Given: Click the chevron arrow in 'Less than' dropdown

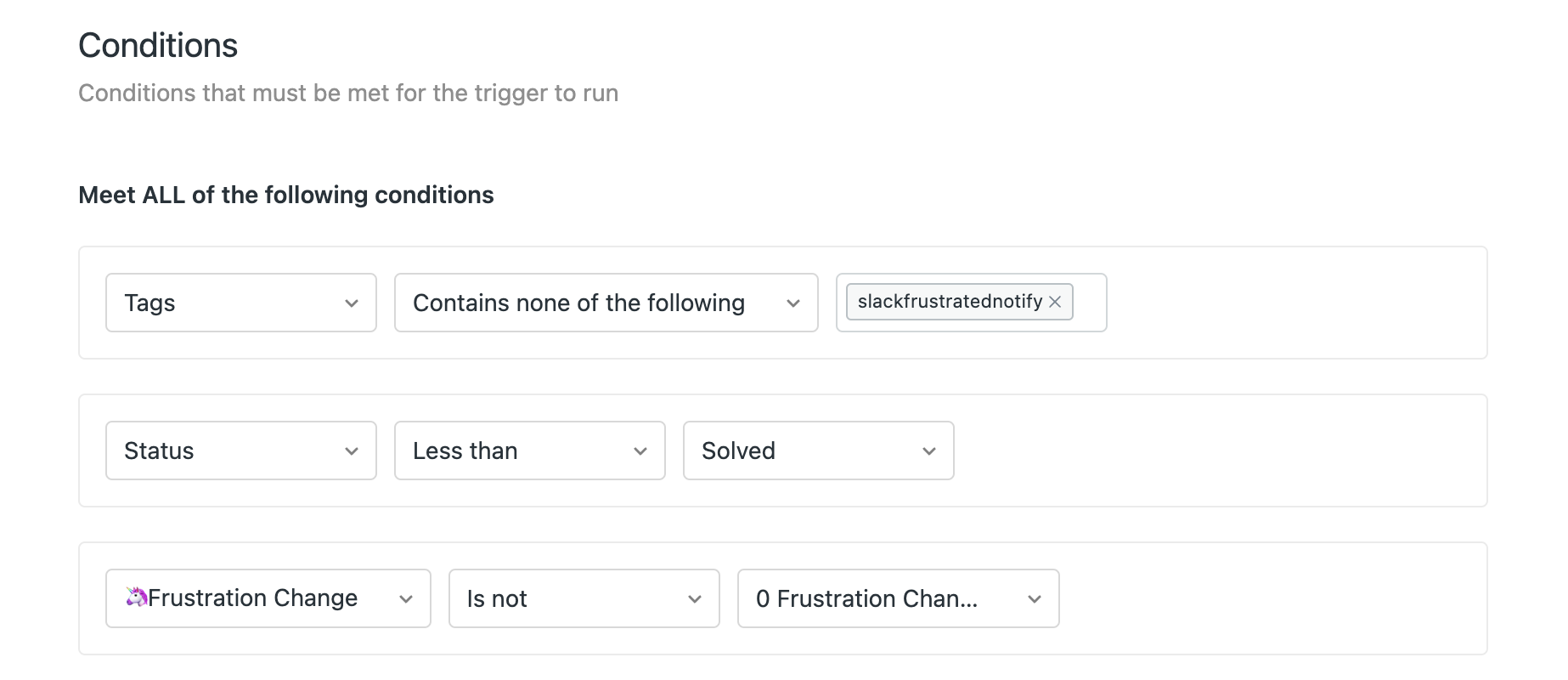Looking at the screenshot, I should coord(640,451).
